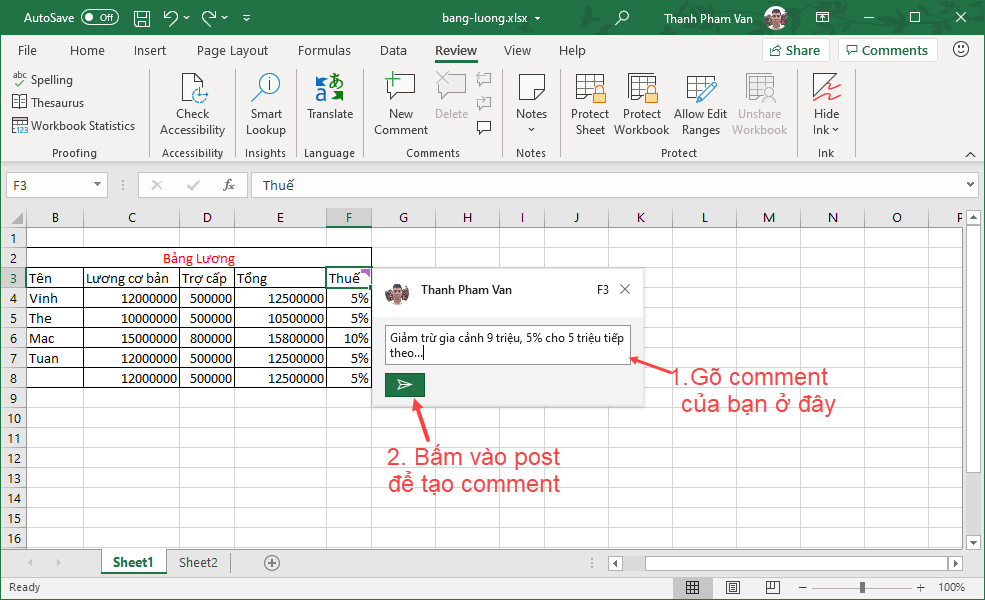Click the vertical scrollbar down arrow
The width and height of the screenshot is (985, 600).
[x=973, y=542]
